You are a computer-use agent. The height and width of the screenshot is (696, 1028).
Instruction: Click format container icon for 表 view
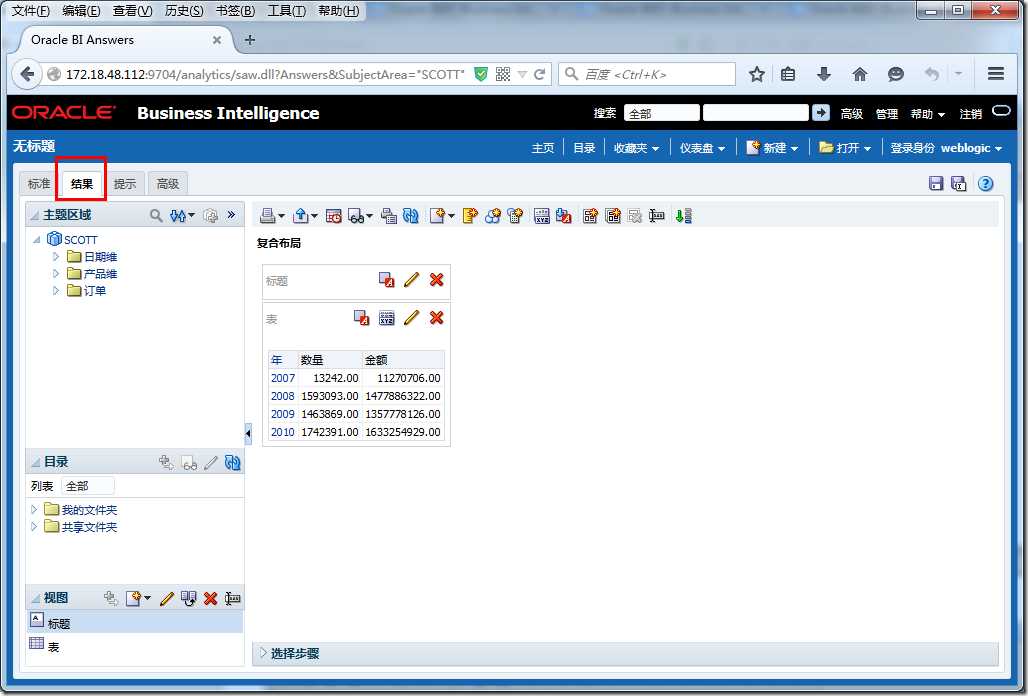click(361, 318)
